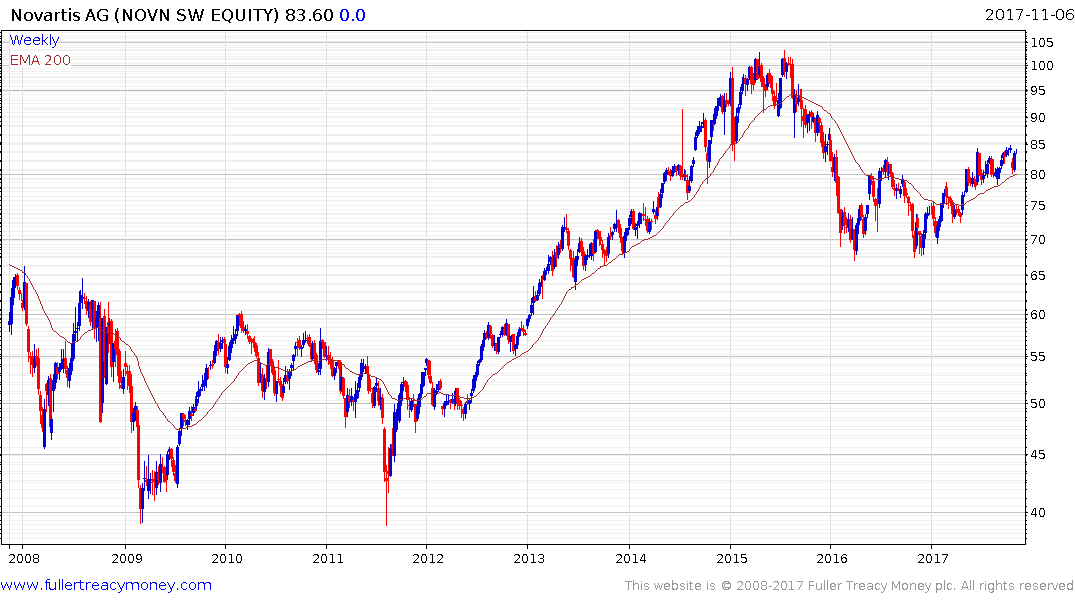Image resolution: width=1075 pixels, height=600 pixels.
Task: Click the 100 price axis label
Action: pos(1042,66)
